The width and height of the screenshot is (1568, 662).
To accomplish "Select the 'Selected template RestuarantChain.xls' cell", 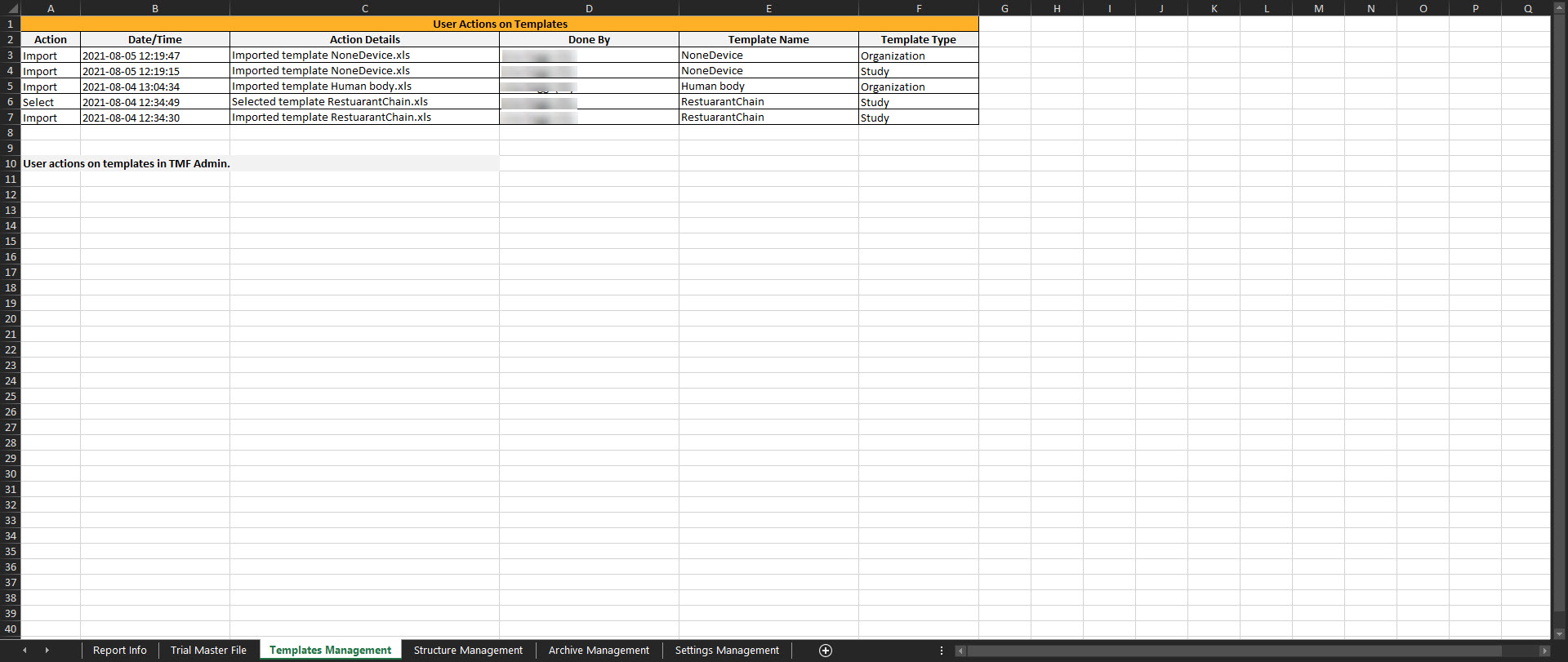I will [x=364, y=102].
